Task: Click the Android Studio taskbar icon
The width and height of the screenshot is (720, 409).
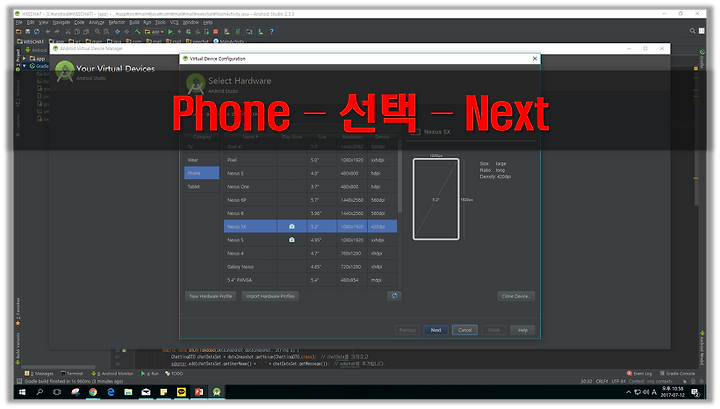Action: click(x=216, y=392)
